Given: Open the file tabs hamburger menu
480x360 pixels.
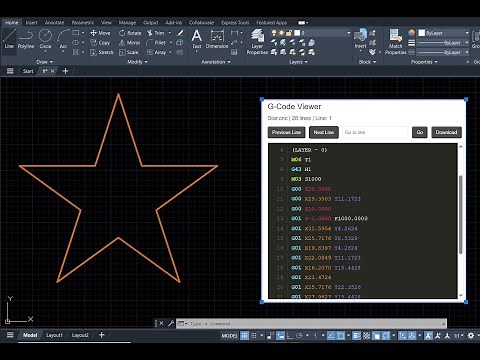Looking at the screenshot, I should [x=10, y=71].
